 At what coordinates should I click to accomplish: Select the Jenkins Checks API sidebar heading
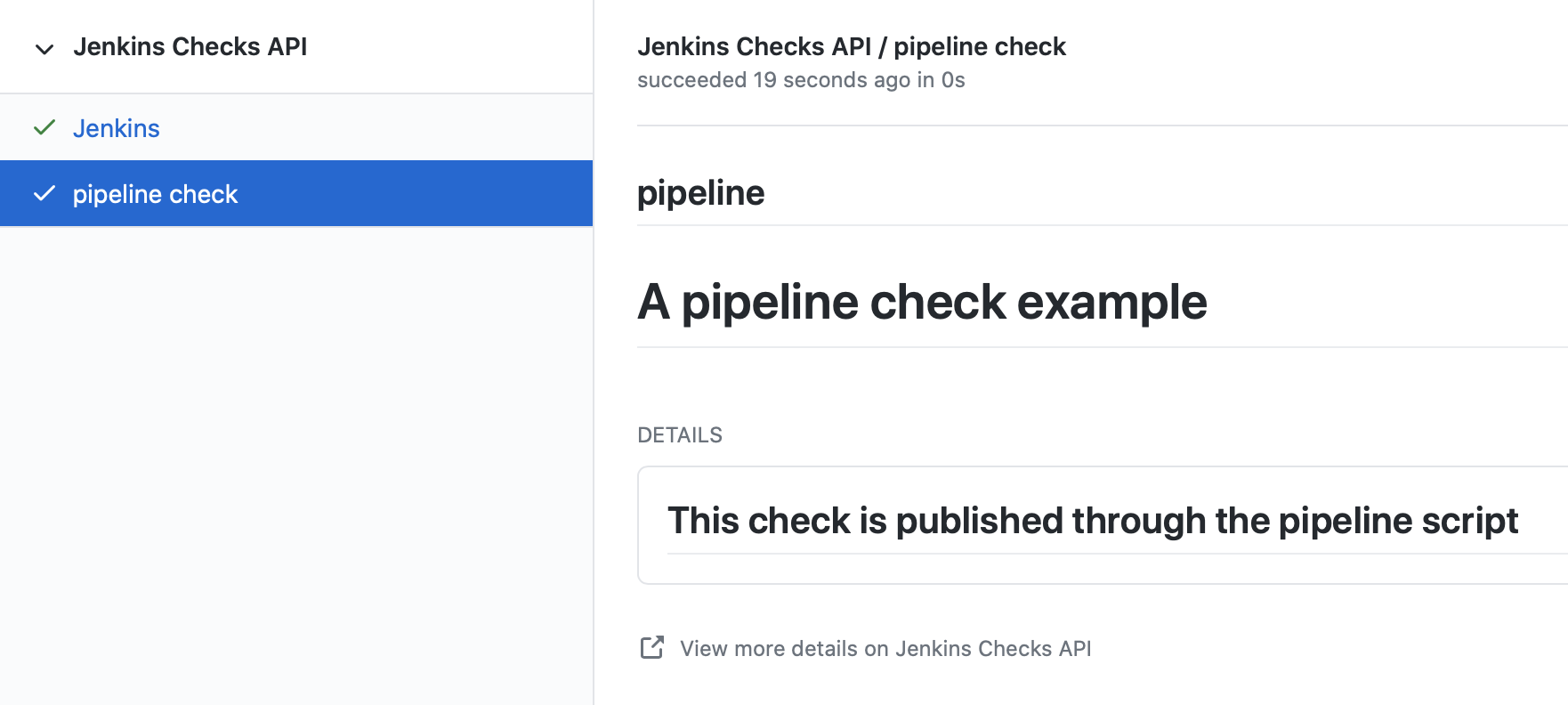[190, 46]
